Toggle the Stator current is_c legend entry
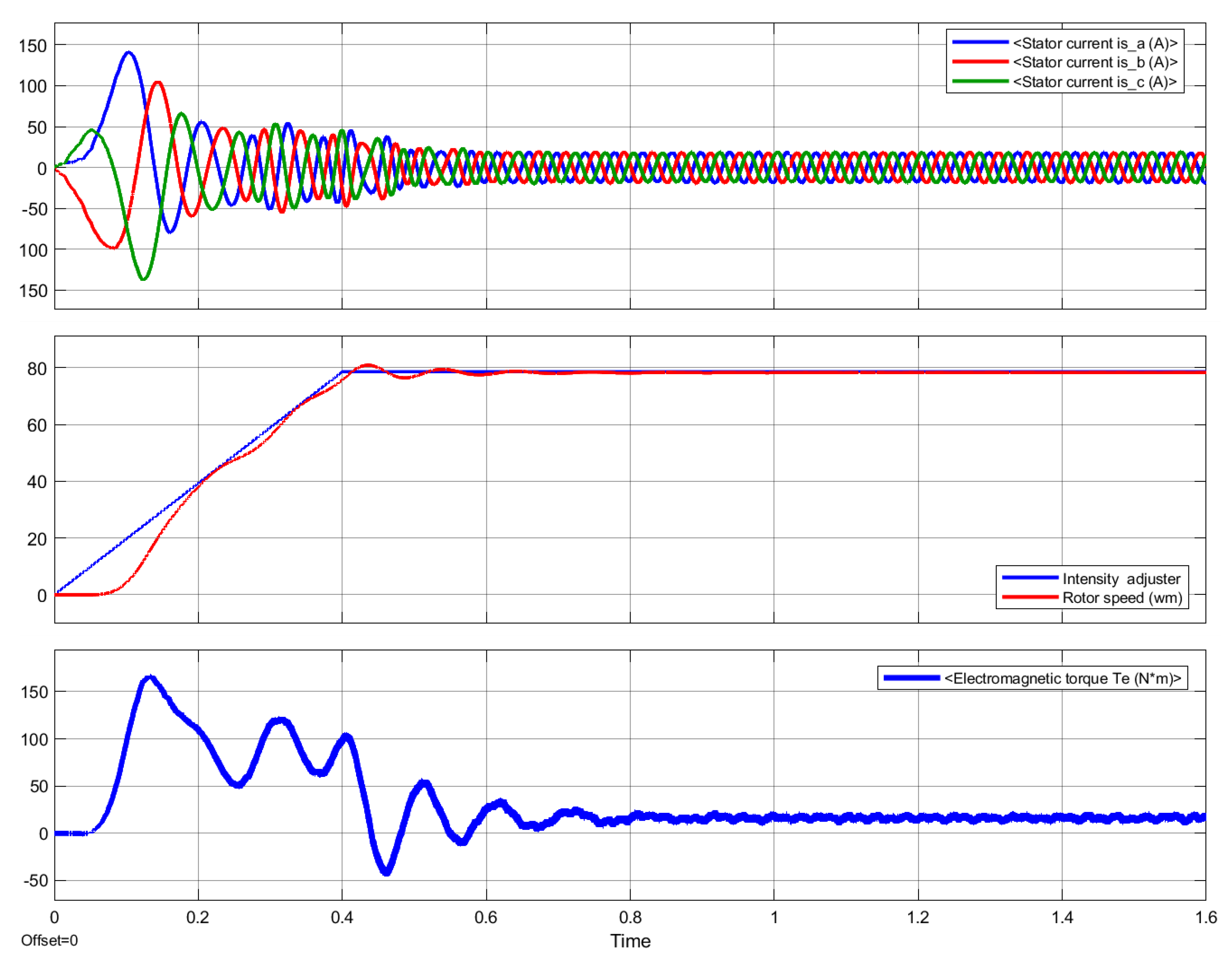1232x963 pixels. click(1095, 82)
